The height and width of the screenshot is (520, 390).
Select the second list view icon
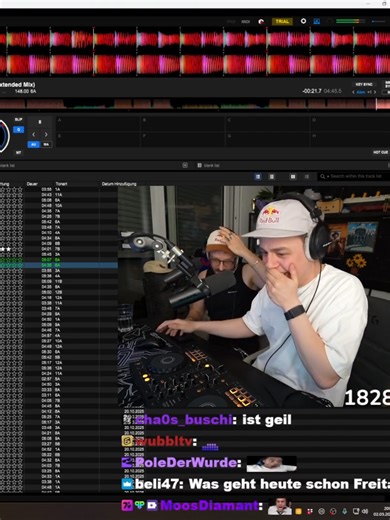(272, 176)
